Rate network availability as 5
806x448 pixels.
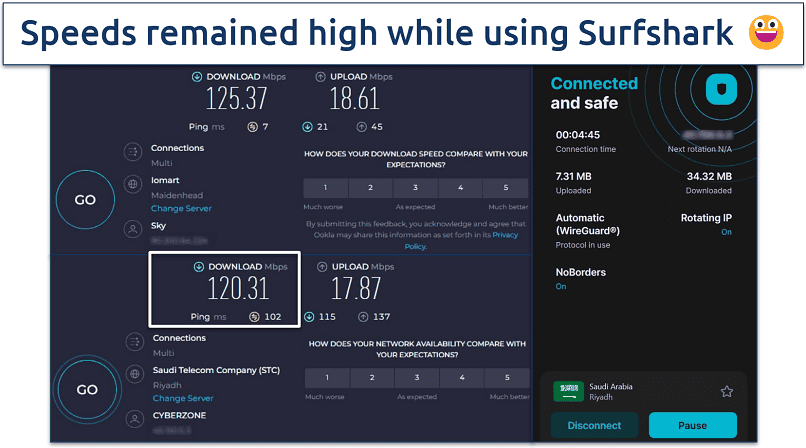[x=507, y=378]
